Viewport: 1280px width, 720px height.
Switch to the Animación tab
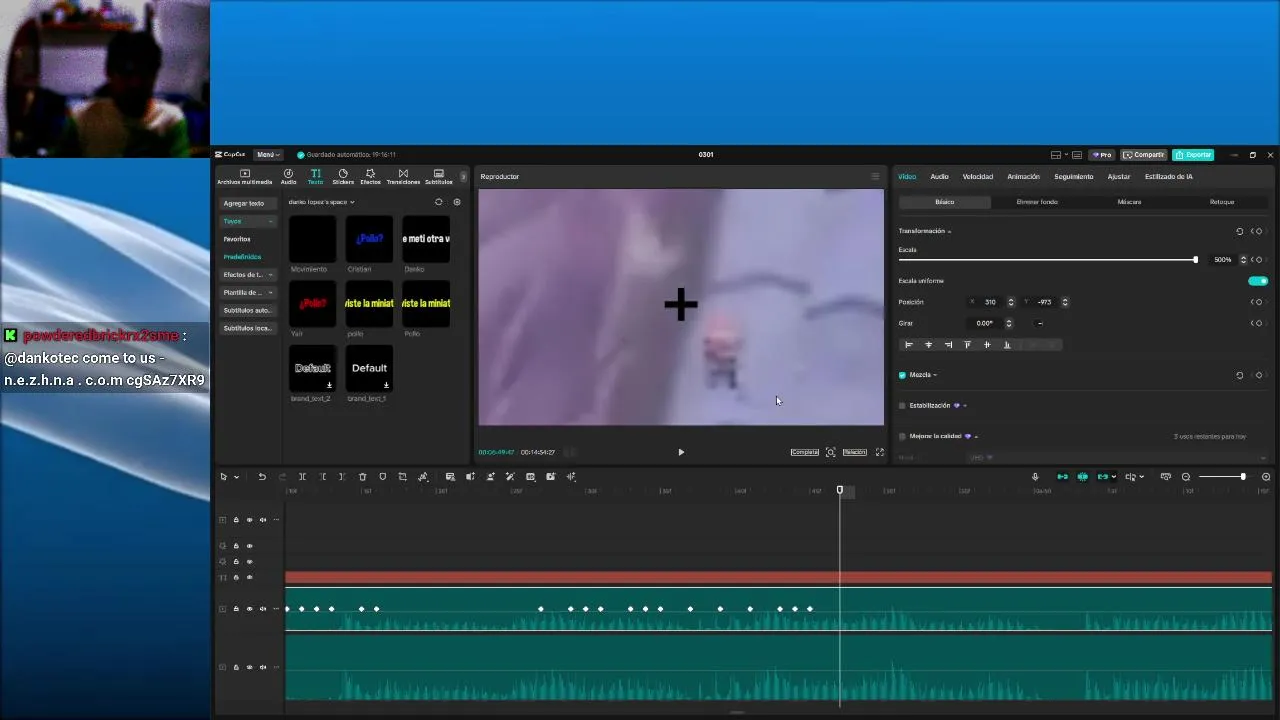(x=1023, y=177)
